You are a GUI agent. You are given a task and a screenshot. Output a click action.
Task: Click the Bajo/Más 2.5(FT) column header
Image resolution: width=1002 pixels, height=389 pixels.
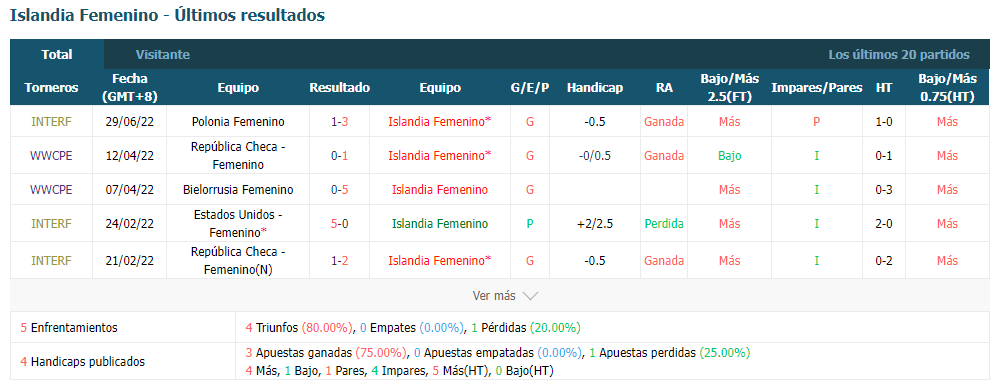729,88
